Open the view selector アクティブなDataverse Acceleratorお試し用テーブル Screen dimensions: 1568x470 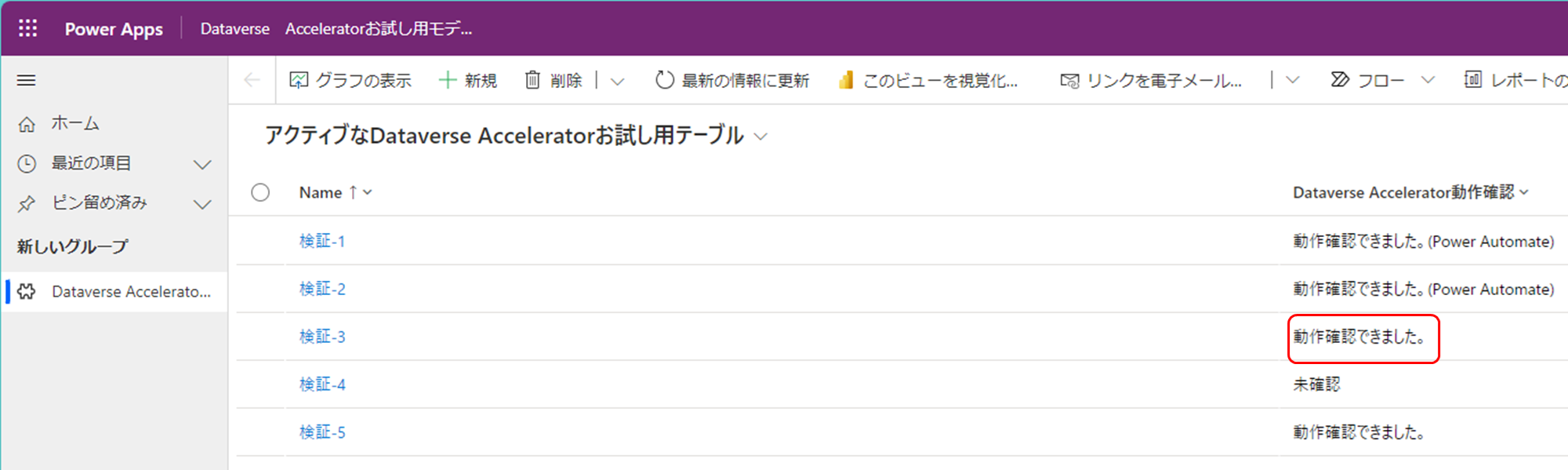(x=516, y=136)
